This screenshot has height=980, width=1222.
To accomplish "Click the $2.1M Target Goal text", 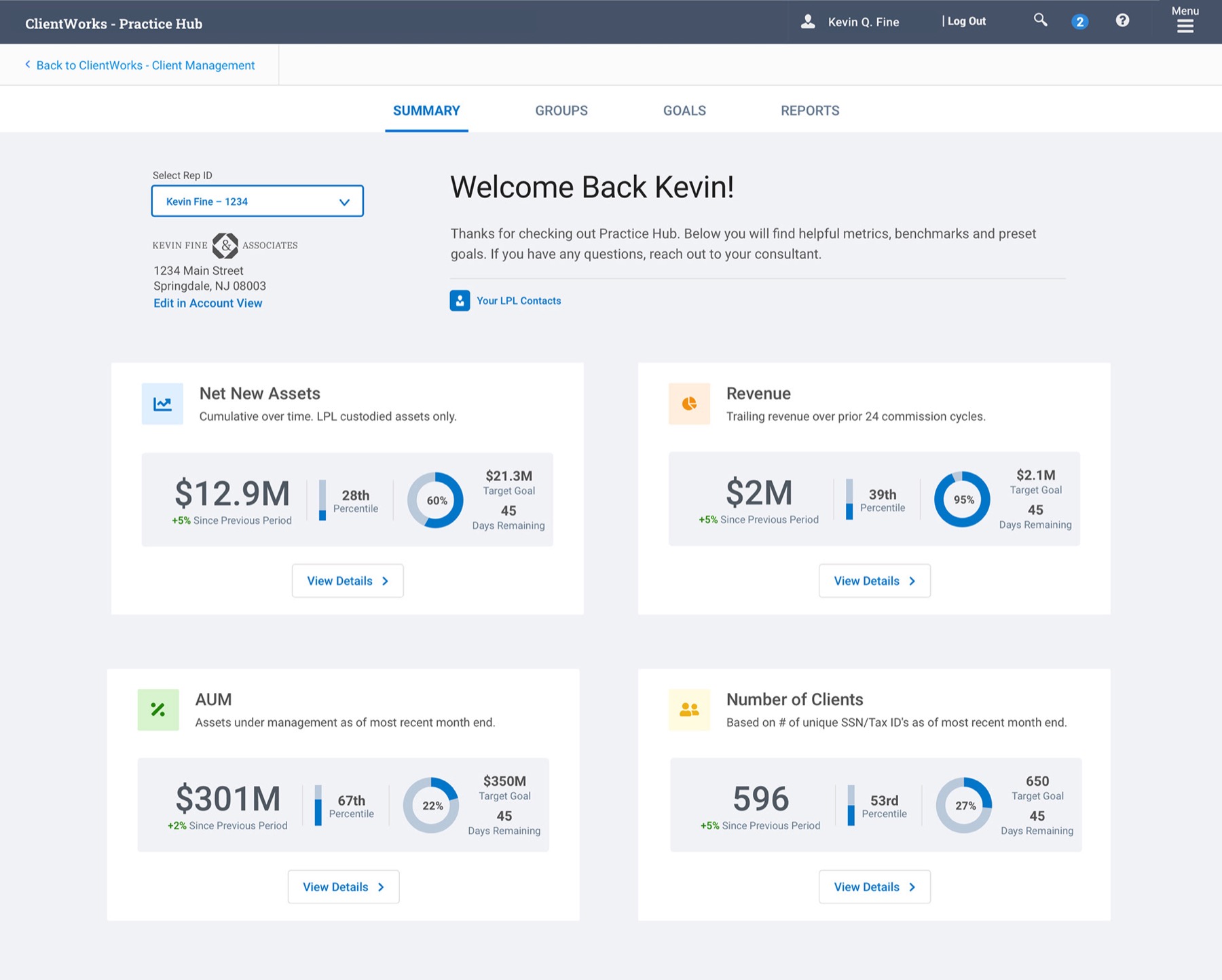I will coord(1036,482).
